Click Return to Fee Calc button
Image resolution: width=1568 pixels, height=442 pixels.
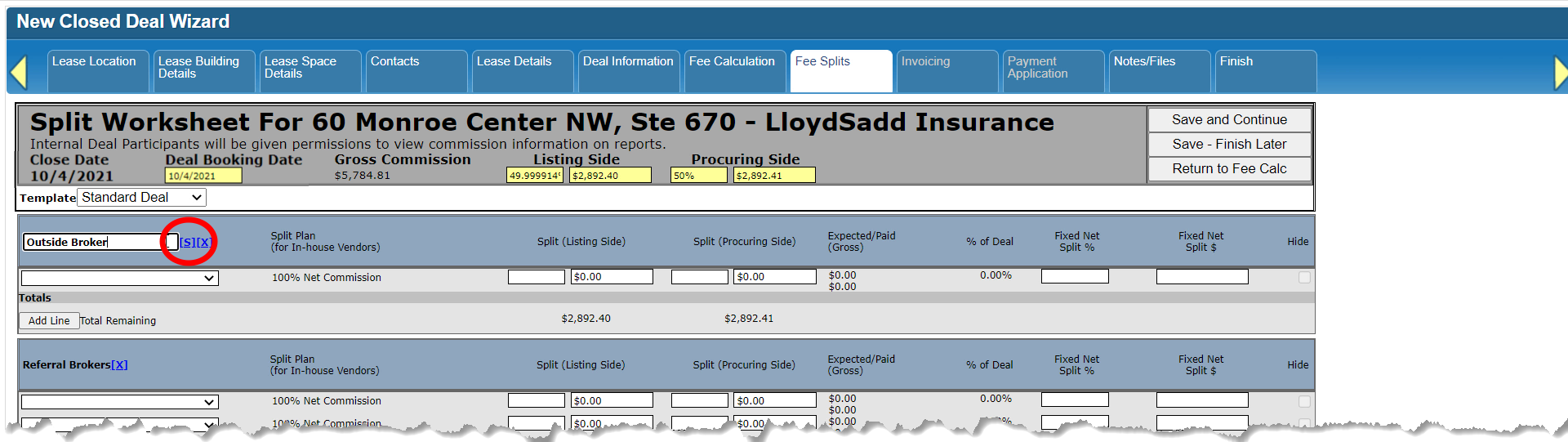pyautogui.click(x=1229, y=169)
